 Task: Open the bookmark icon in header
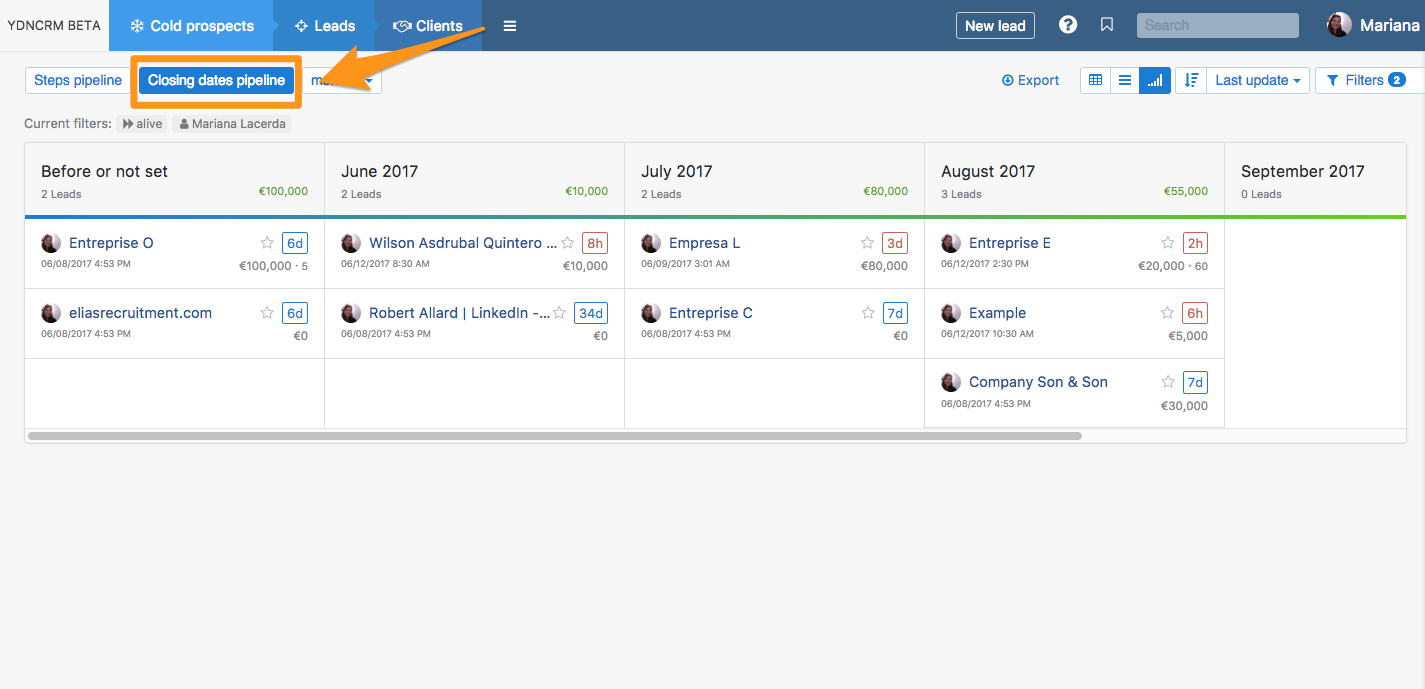click(x=1107, y=25)
